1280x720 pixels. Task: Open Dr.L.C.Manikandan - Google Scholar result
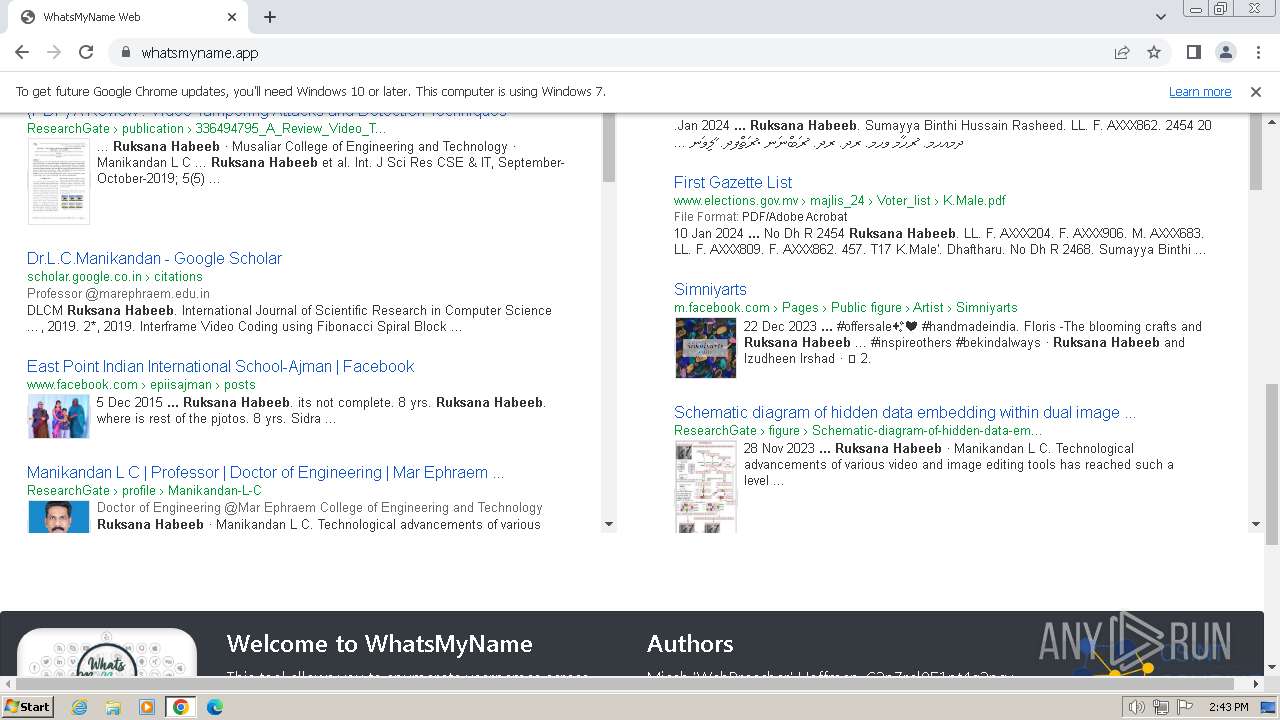point(154,258)
